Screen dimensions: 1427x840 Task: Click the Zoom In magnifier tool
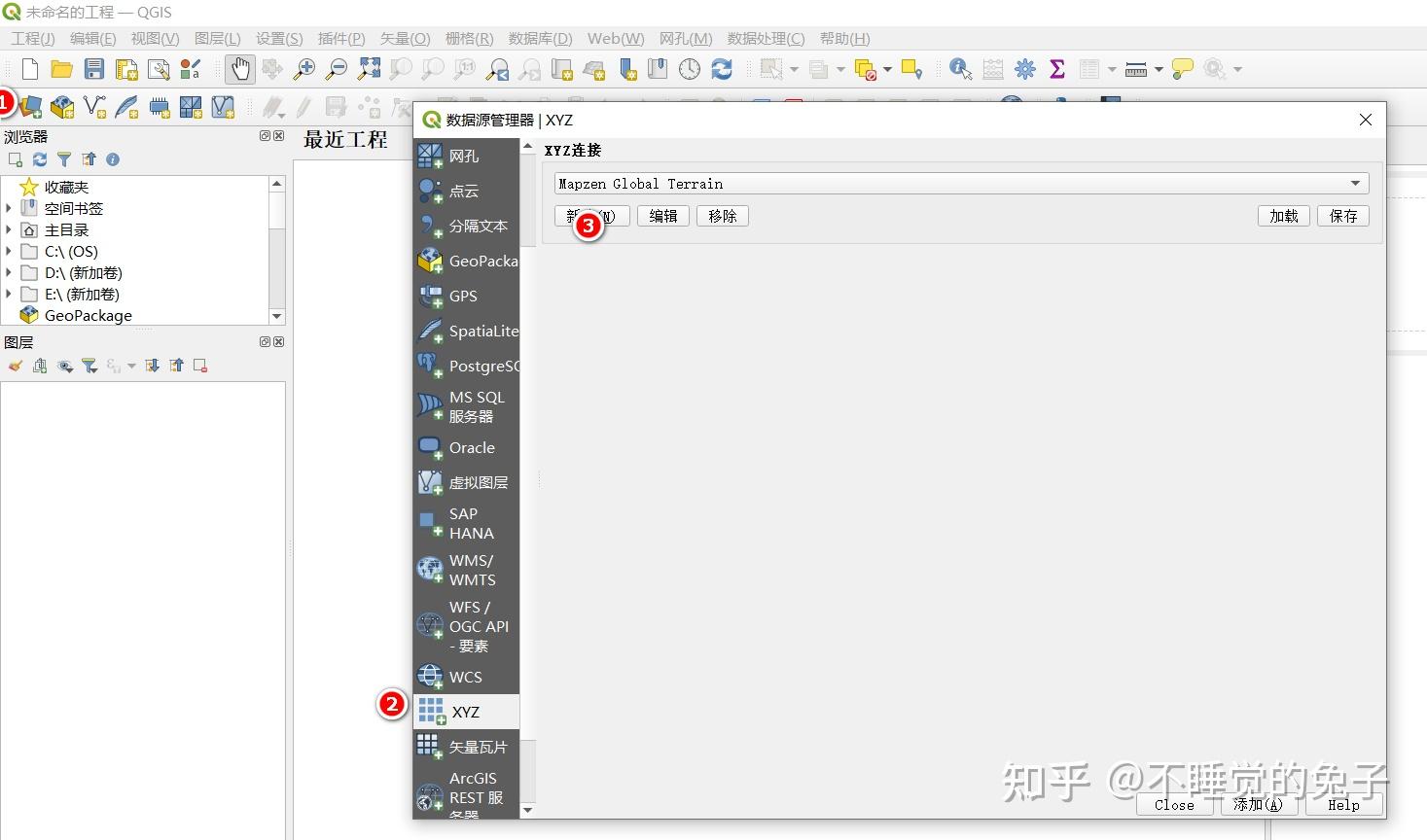(304, 69)
